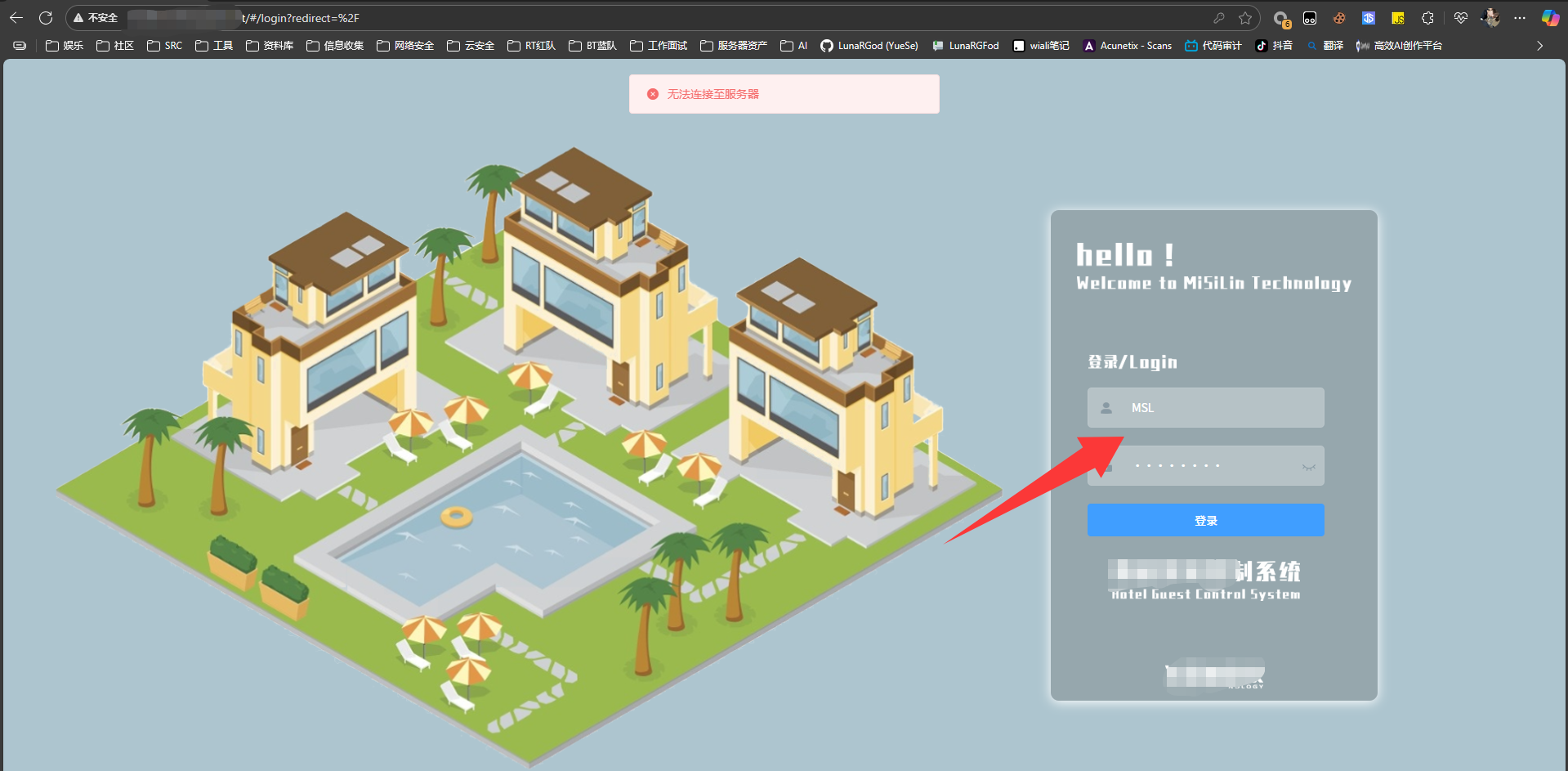1568x771 pixels.
Task: Open the 服务器资产 bookmark folder
Action: [734, 46]
